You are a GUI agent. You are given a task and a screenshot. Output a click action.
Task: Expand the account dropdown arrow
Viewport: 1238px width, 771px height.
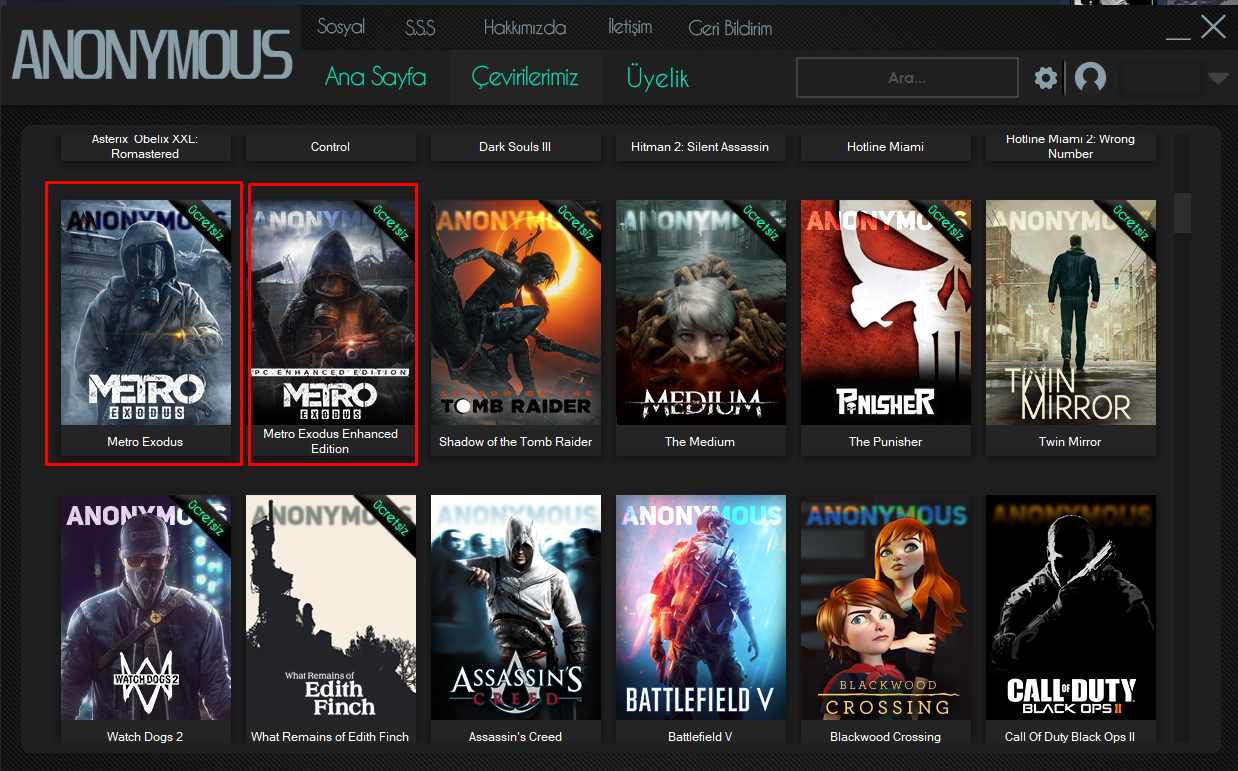1218,78
